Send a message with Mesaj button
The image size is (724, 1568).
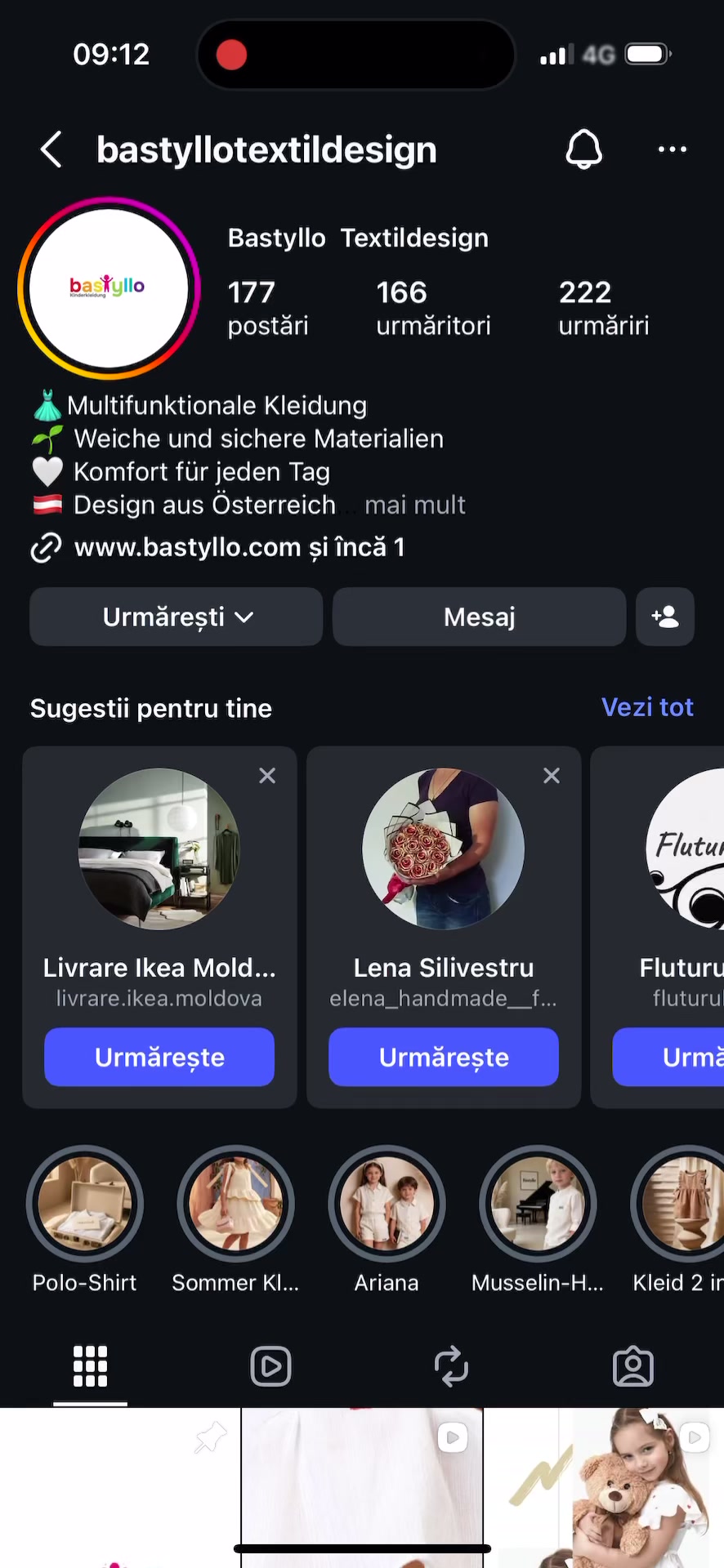(480, 617)
